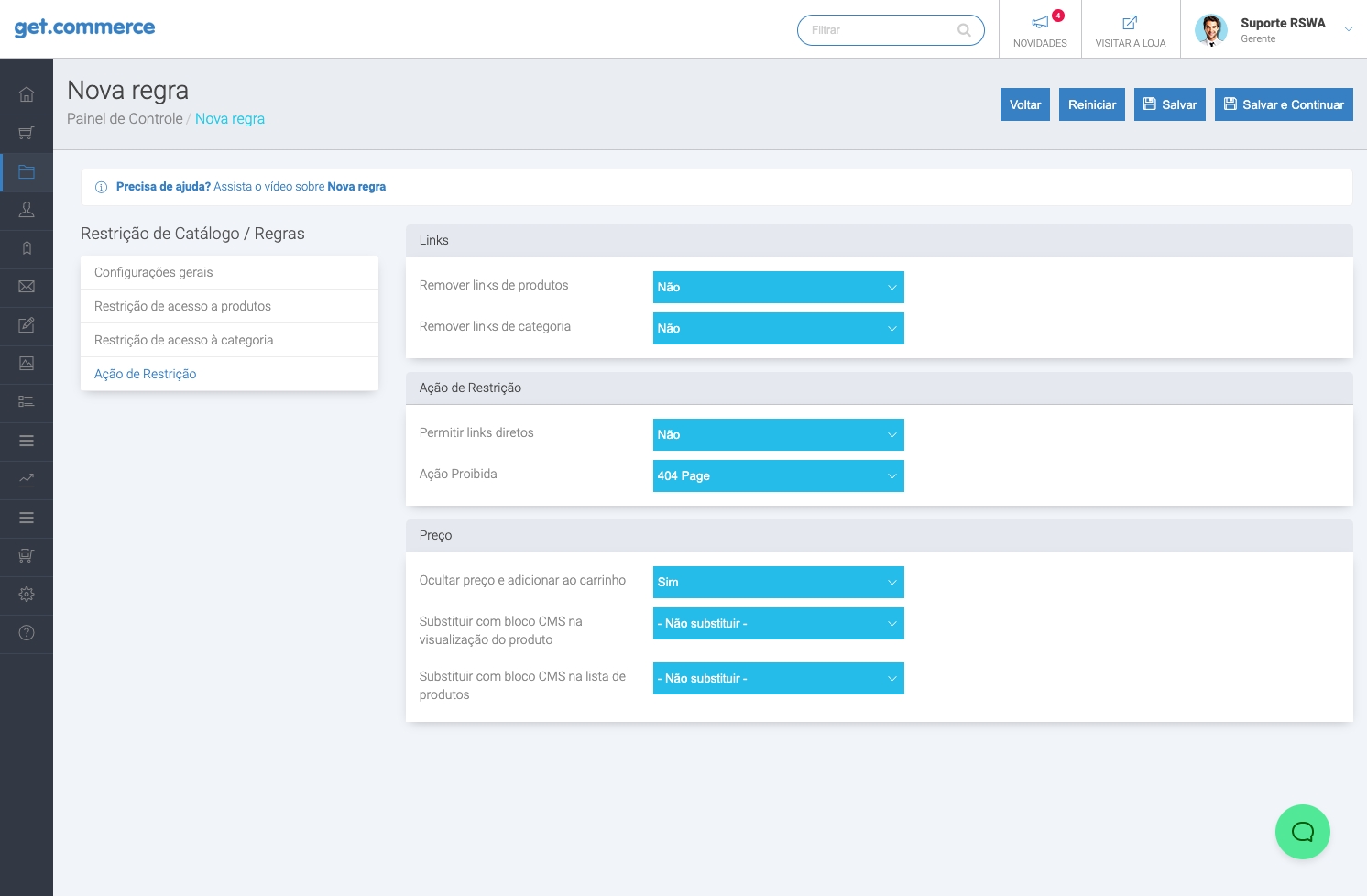Expand the Remover links de produtos dropdown
Viewport: 1367px width, 896px height.
point(778,287)
